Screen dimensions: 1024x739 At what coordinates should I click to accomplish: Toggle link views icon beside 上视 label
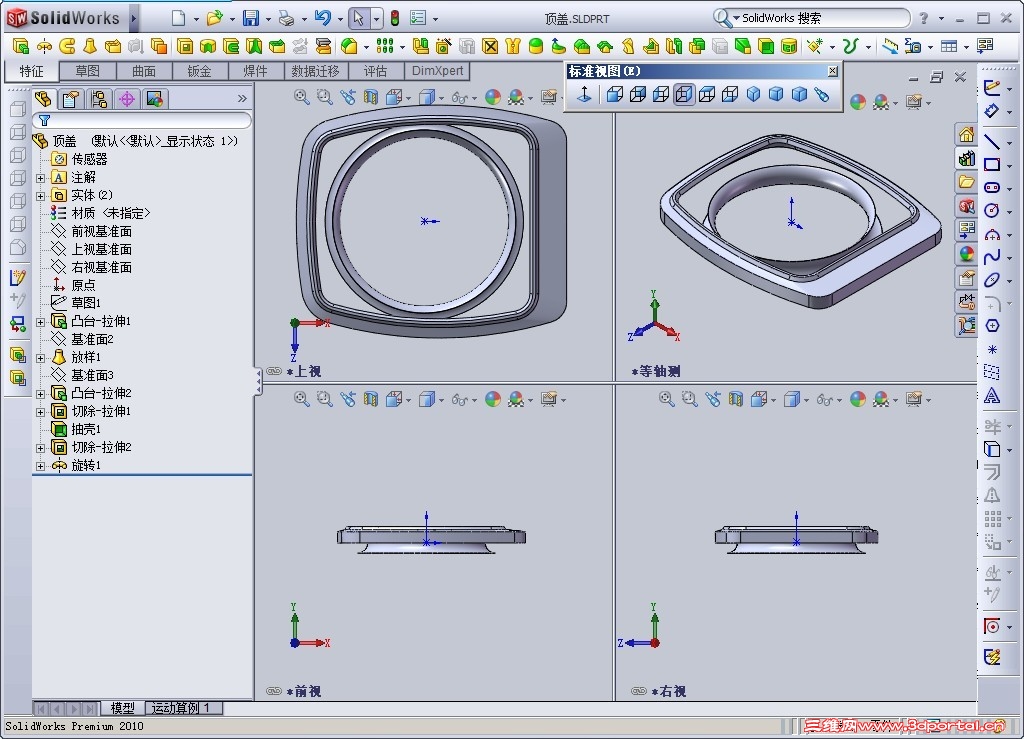(x=274, y=371)
